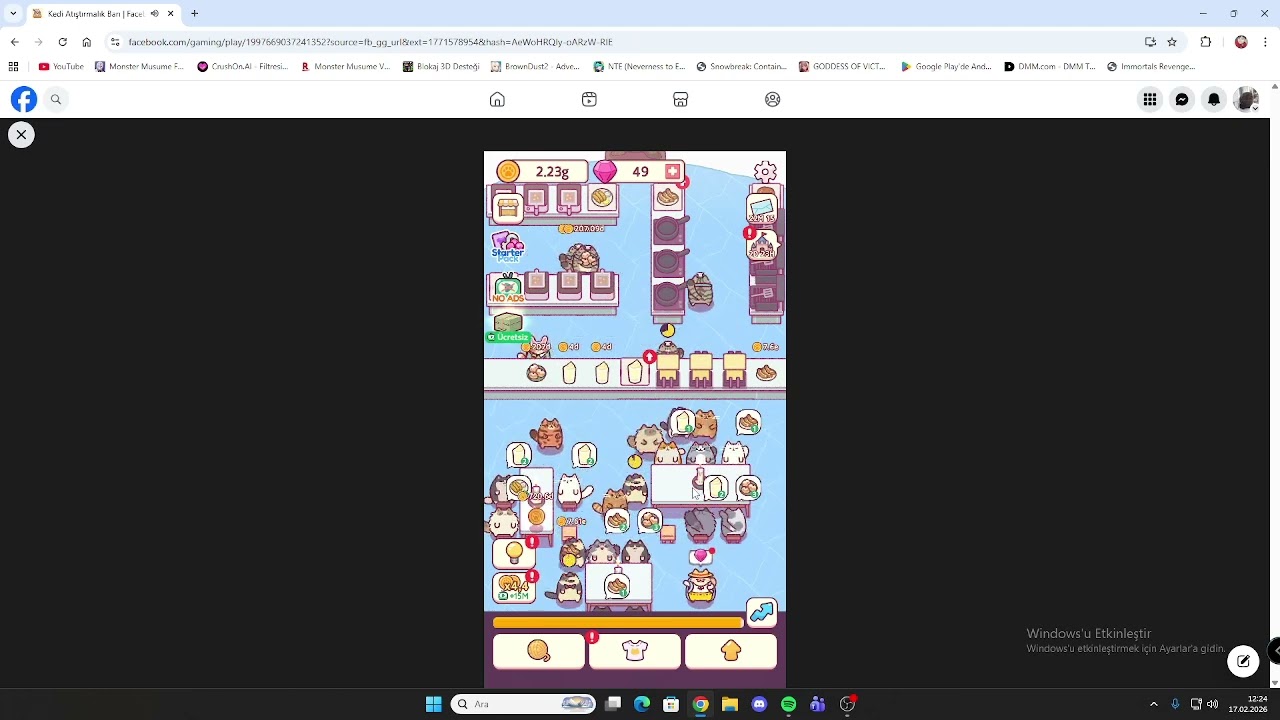Expand the tab search dropdown

[13, 14]
